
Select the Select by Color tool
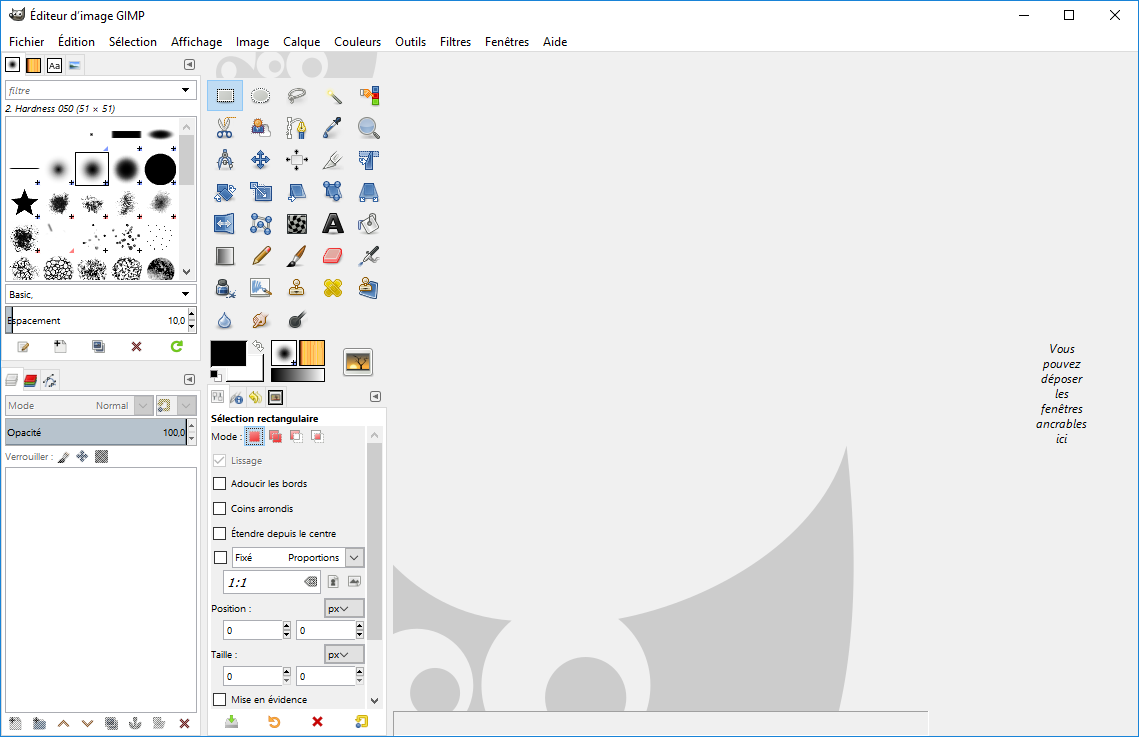[x=369, y=96]
